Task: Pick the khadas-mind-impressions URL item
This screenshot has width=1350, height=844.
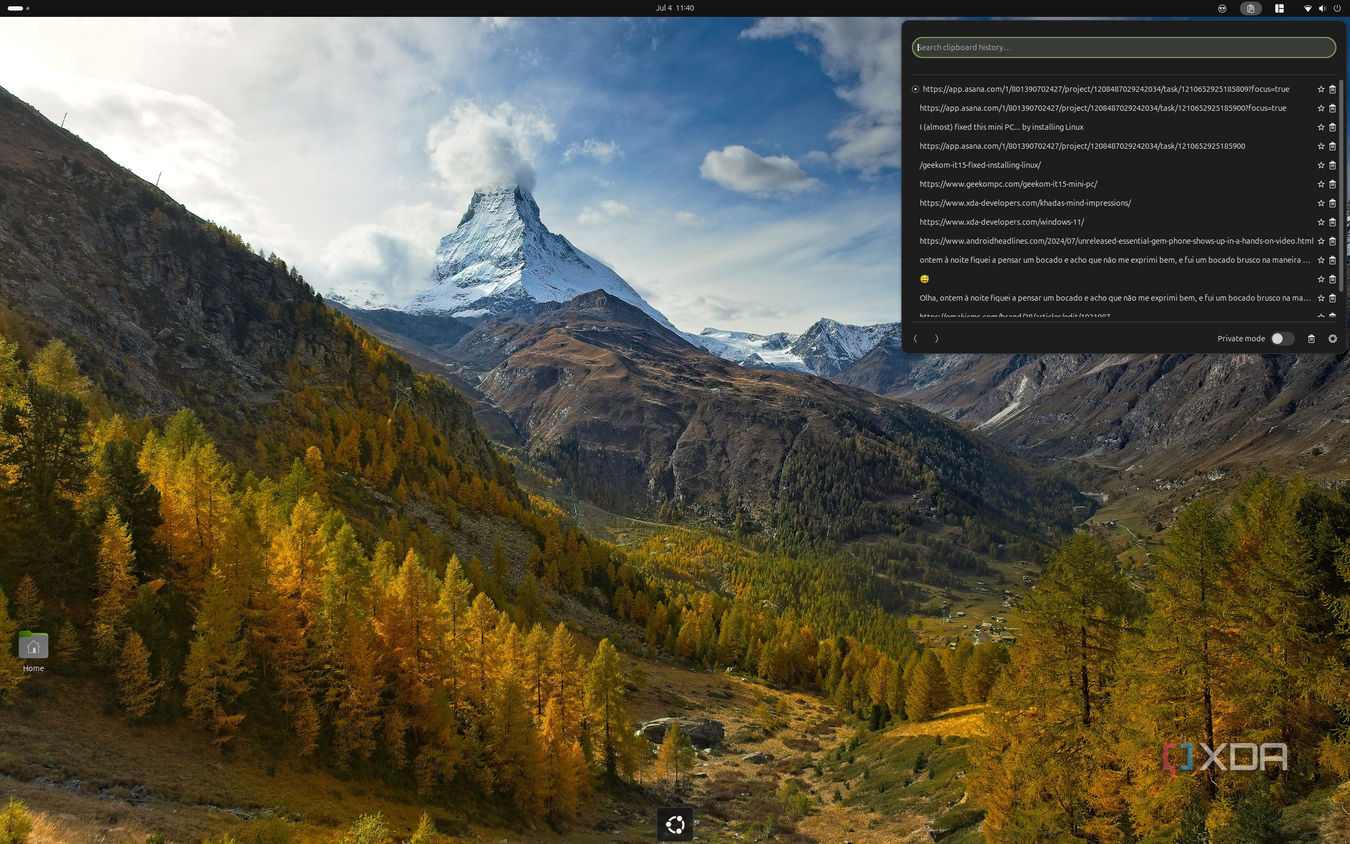Action: (1025, 203)
